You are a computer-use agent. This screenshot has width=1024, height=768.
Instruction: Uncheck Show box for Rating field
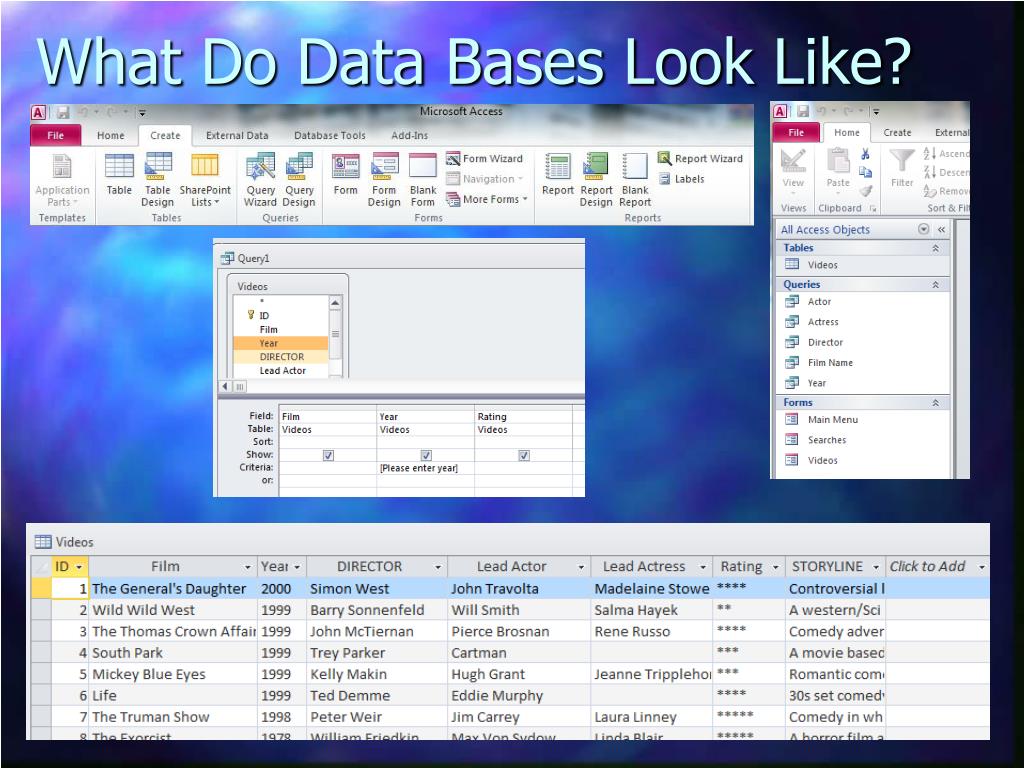click(524, 455)
